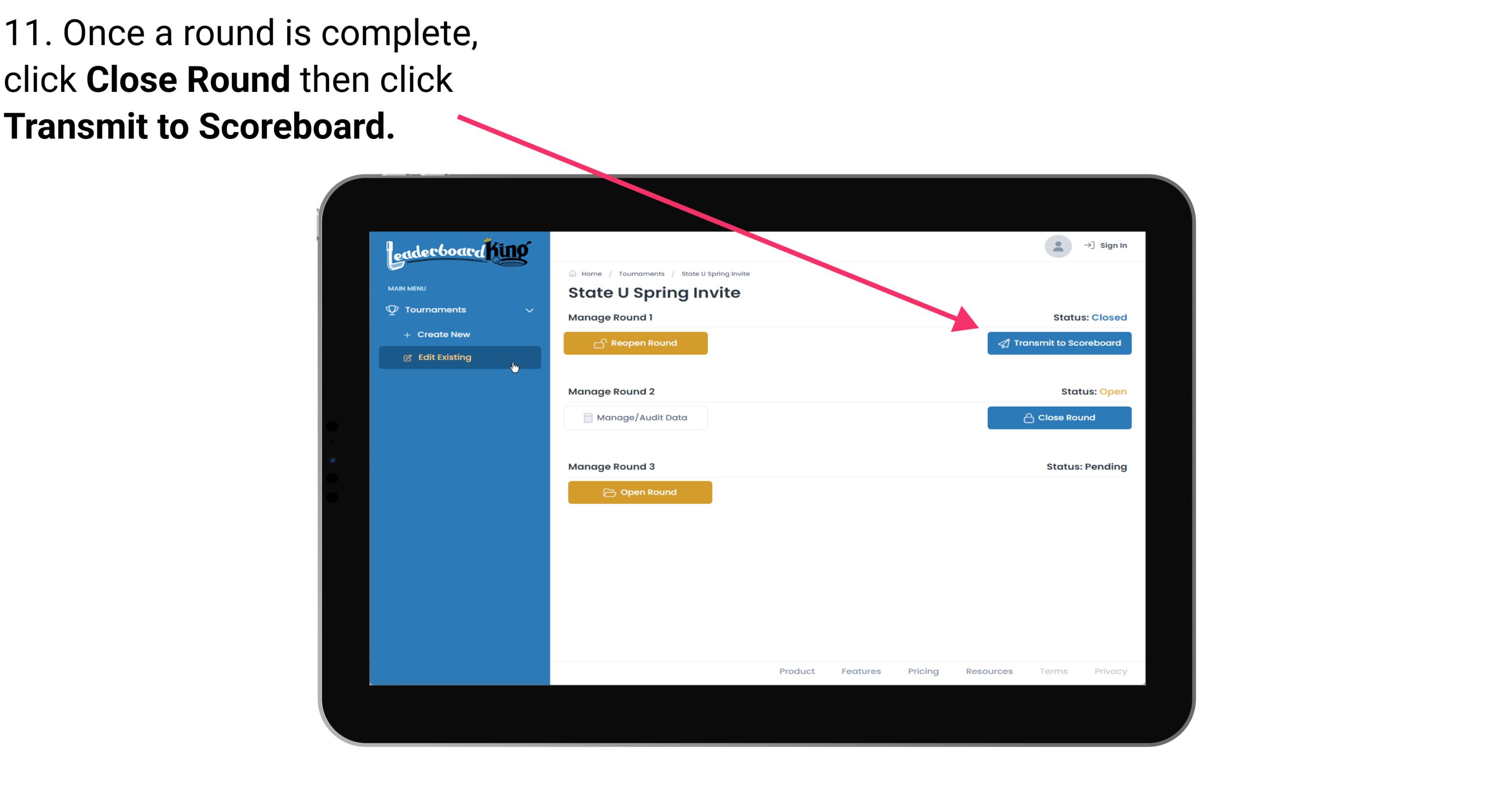Click the Reopen Round icon

(x=600, y=343)
